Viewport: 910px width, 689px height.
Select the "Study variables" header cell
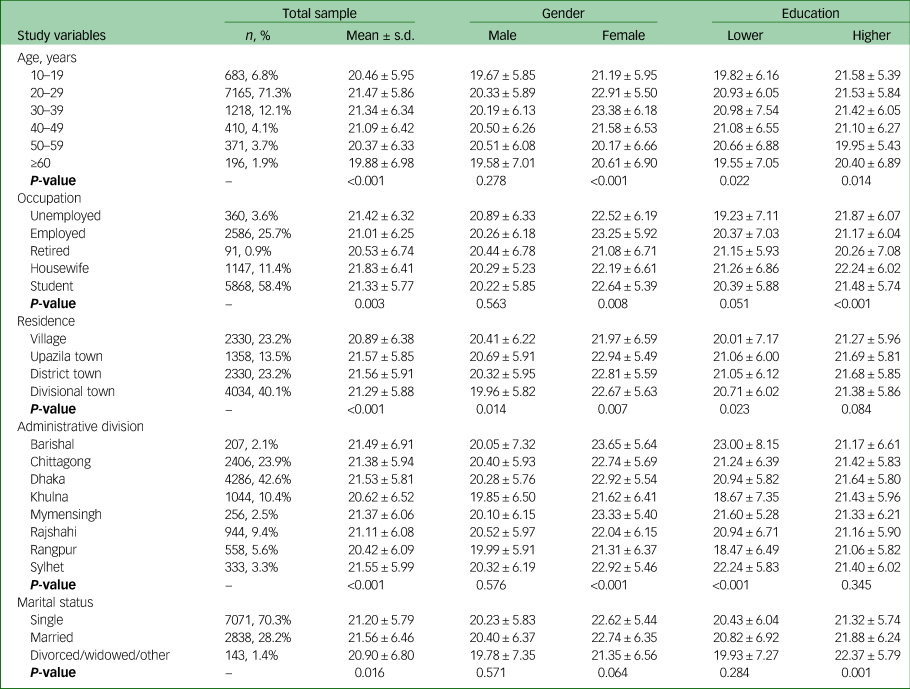[x=62, y=35]
